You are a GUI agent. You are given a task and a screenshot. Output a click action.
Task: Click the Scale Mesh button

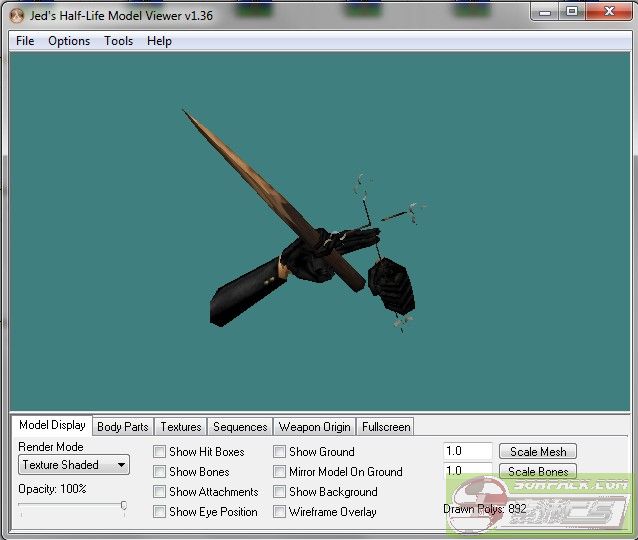click(x=538, y=452)
